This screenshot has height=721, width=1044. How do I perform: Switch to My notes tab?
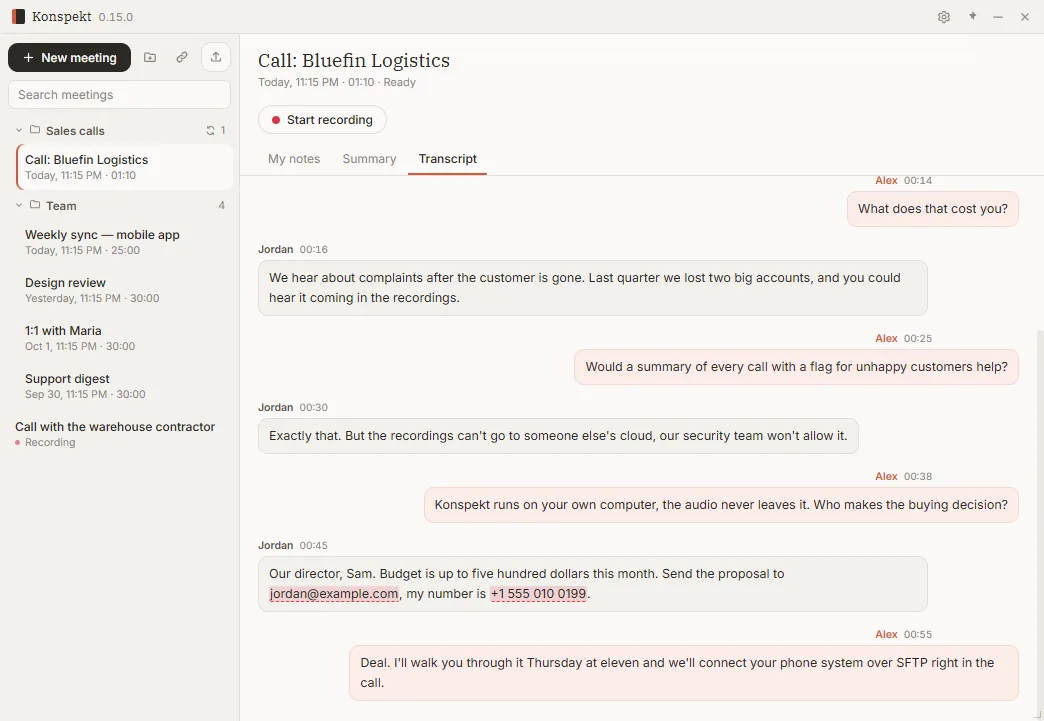(x=294, y=158)
